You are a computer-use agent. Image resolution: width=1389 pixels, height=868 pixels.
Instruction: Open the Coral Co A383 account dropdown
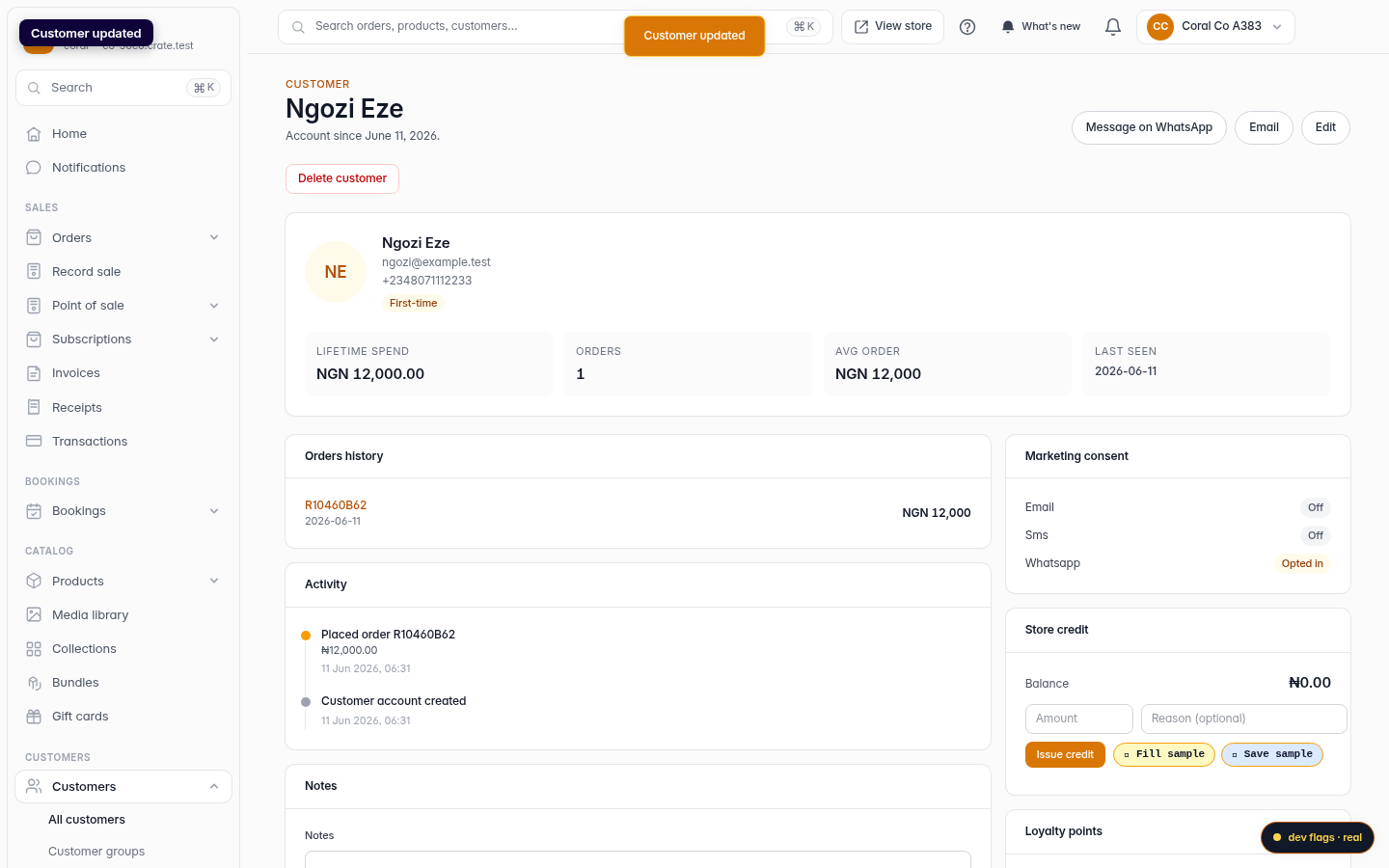pos(1215,27)
